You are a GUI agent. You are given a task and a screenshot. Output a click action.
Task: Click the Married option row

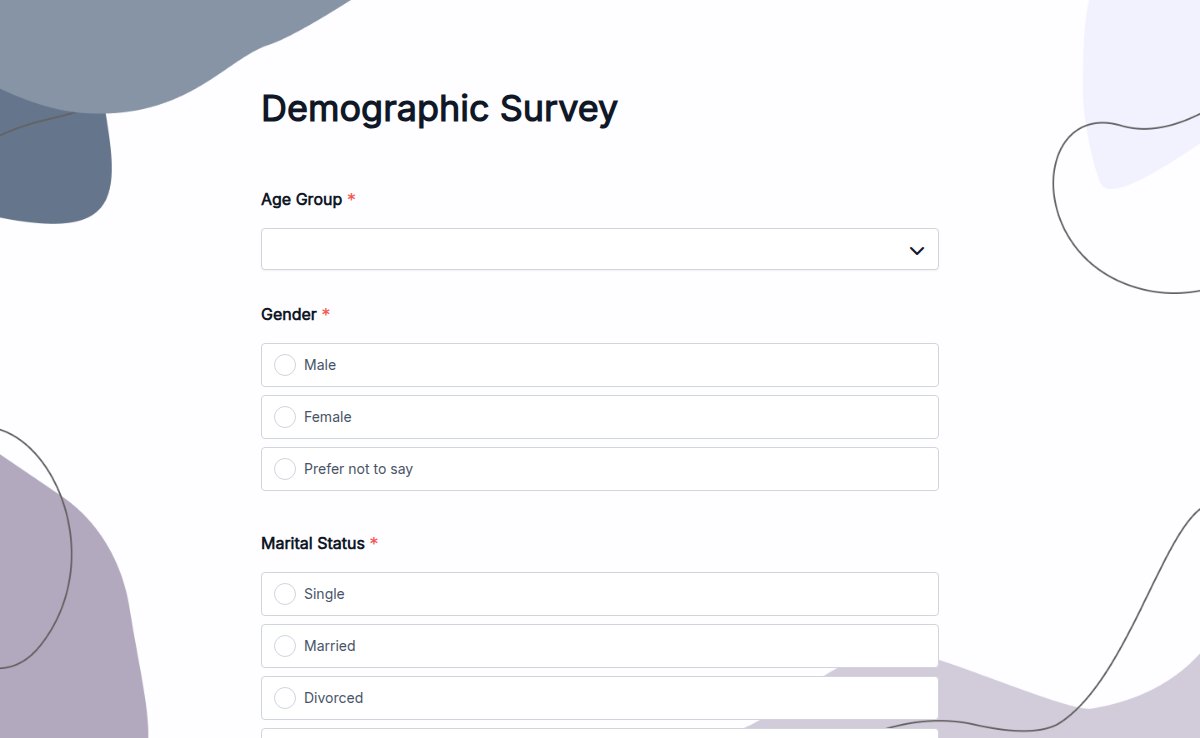click(x=600, y=646)
